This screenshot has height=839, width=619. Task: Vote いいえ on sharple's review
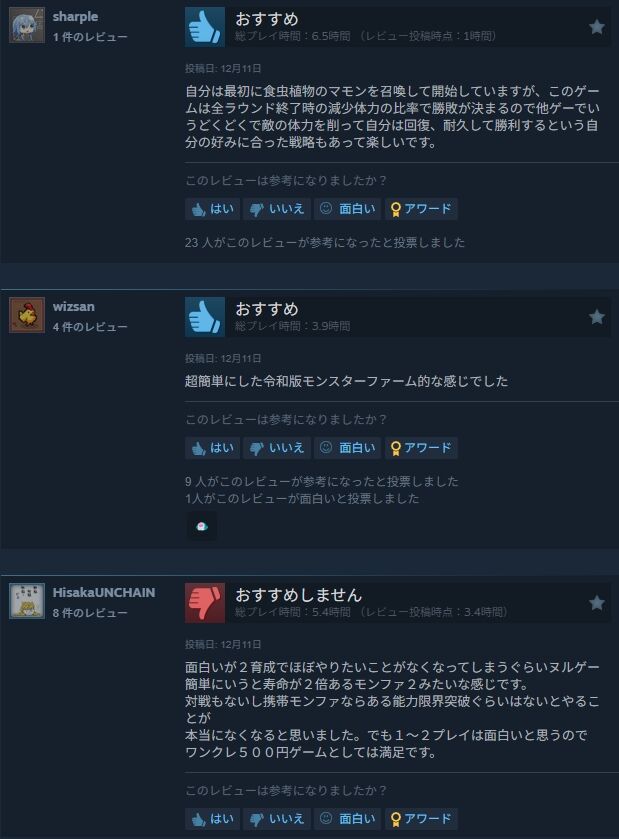click(x=277, y=209)
